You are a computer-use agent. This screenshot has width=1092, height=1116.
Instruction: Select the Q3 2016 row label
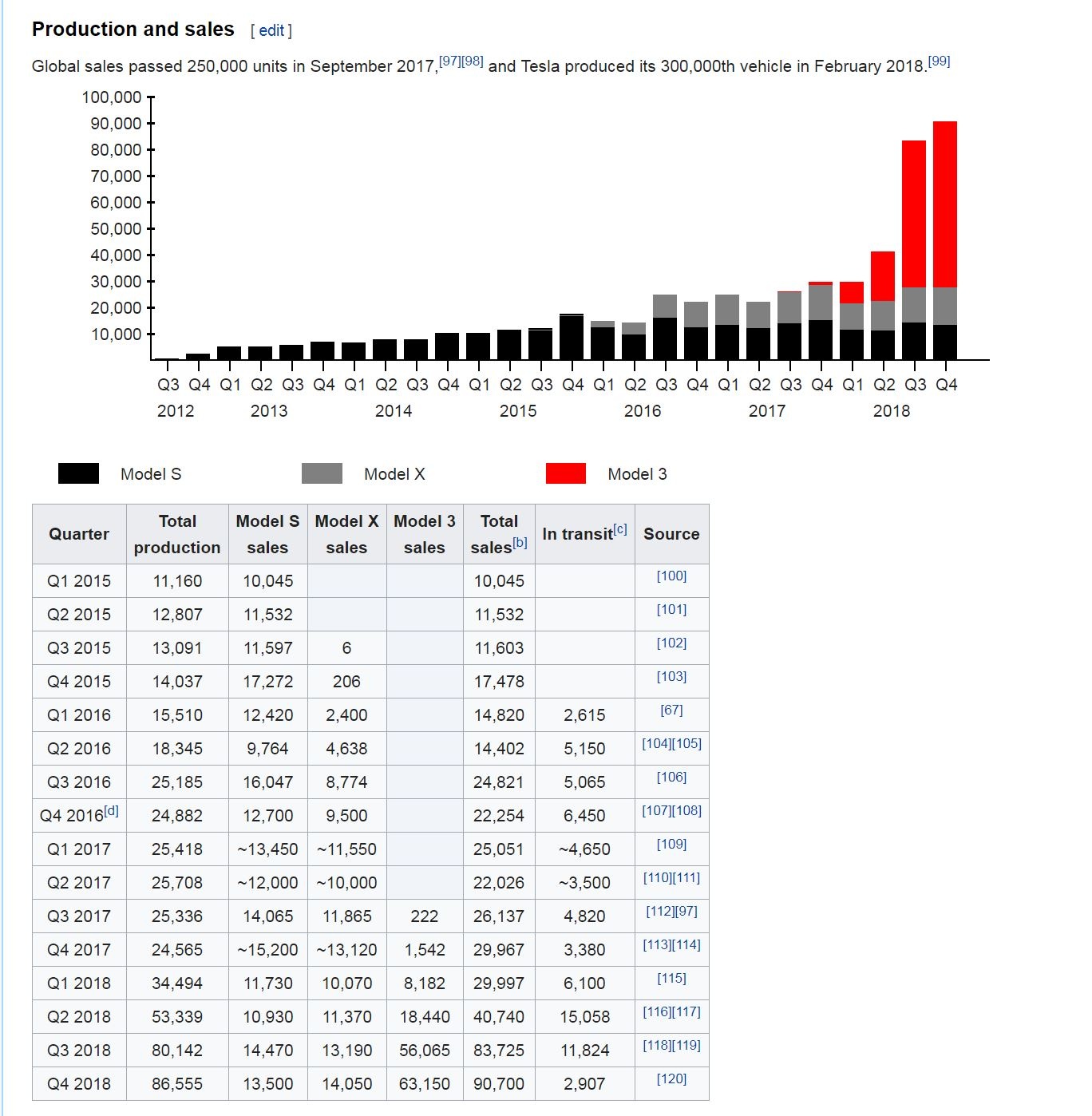point(79,782)
